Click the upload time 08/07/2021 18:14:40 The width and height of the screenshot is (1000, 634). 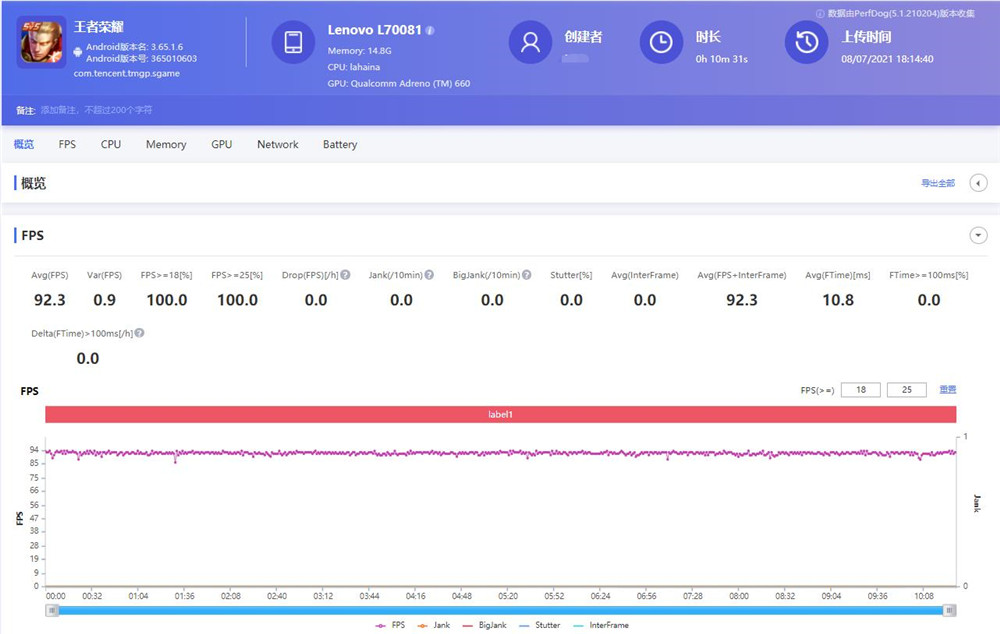tap(887, 59)
